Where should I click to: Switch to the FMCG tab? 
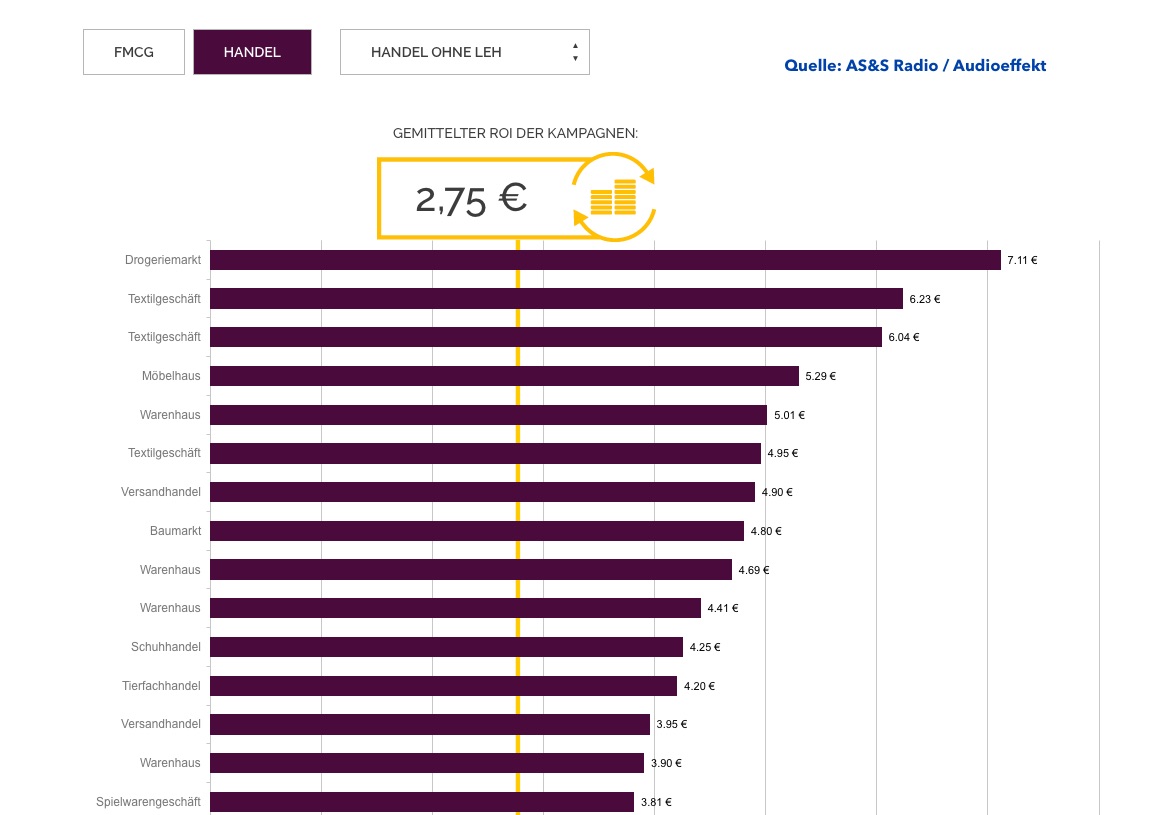[134, 52]
